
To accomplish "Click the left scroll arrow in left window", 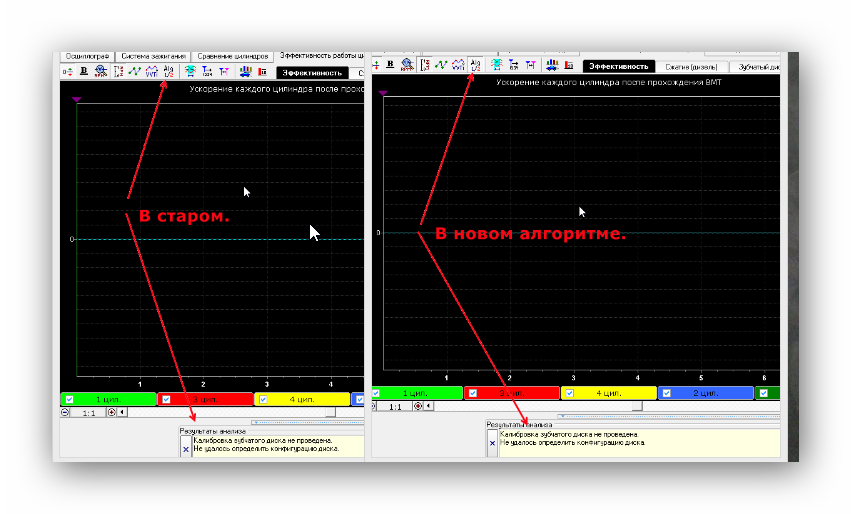I will [122, 413].
